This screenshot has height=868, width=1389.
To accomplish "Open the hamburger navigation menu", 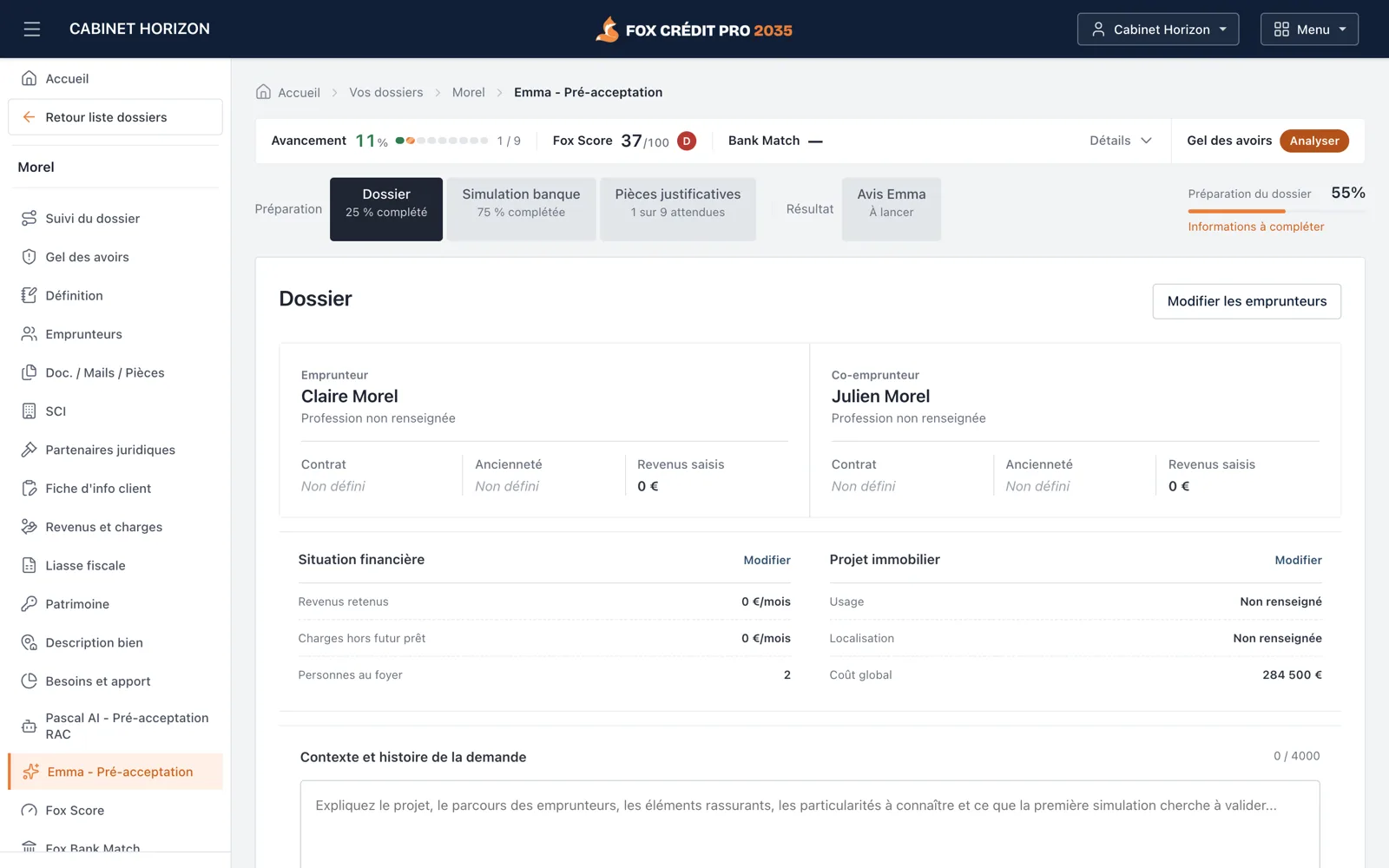I will (x=32, y=30).
